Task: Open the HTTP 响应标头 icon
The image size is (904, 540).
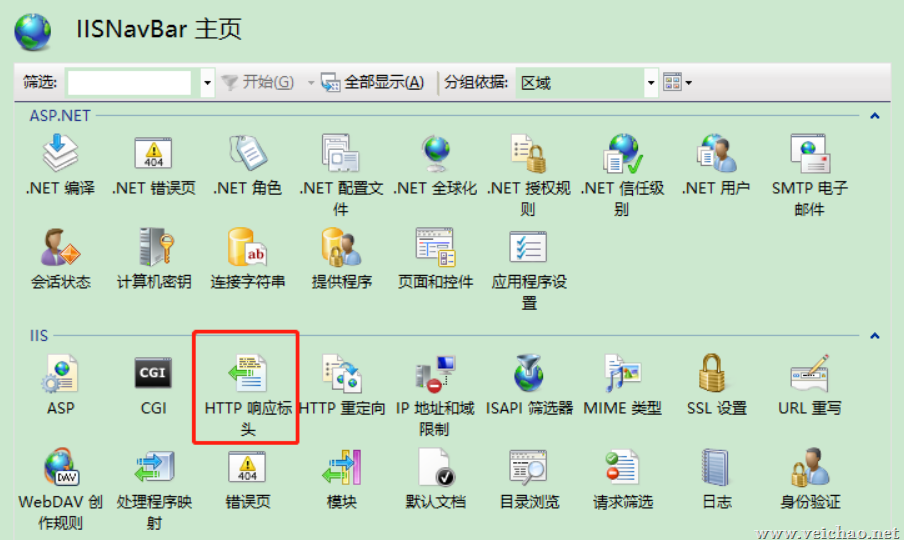Action: 247,373
